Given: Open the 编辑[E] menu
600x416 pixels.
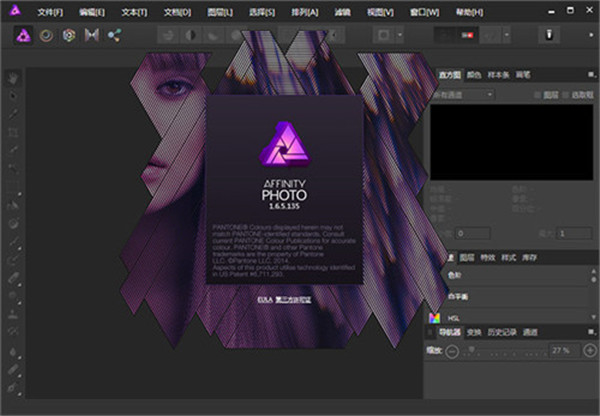Looking at the screenshot, I should click(x=92, y=12).
